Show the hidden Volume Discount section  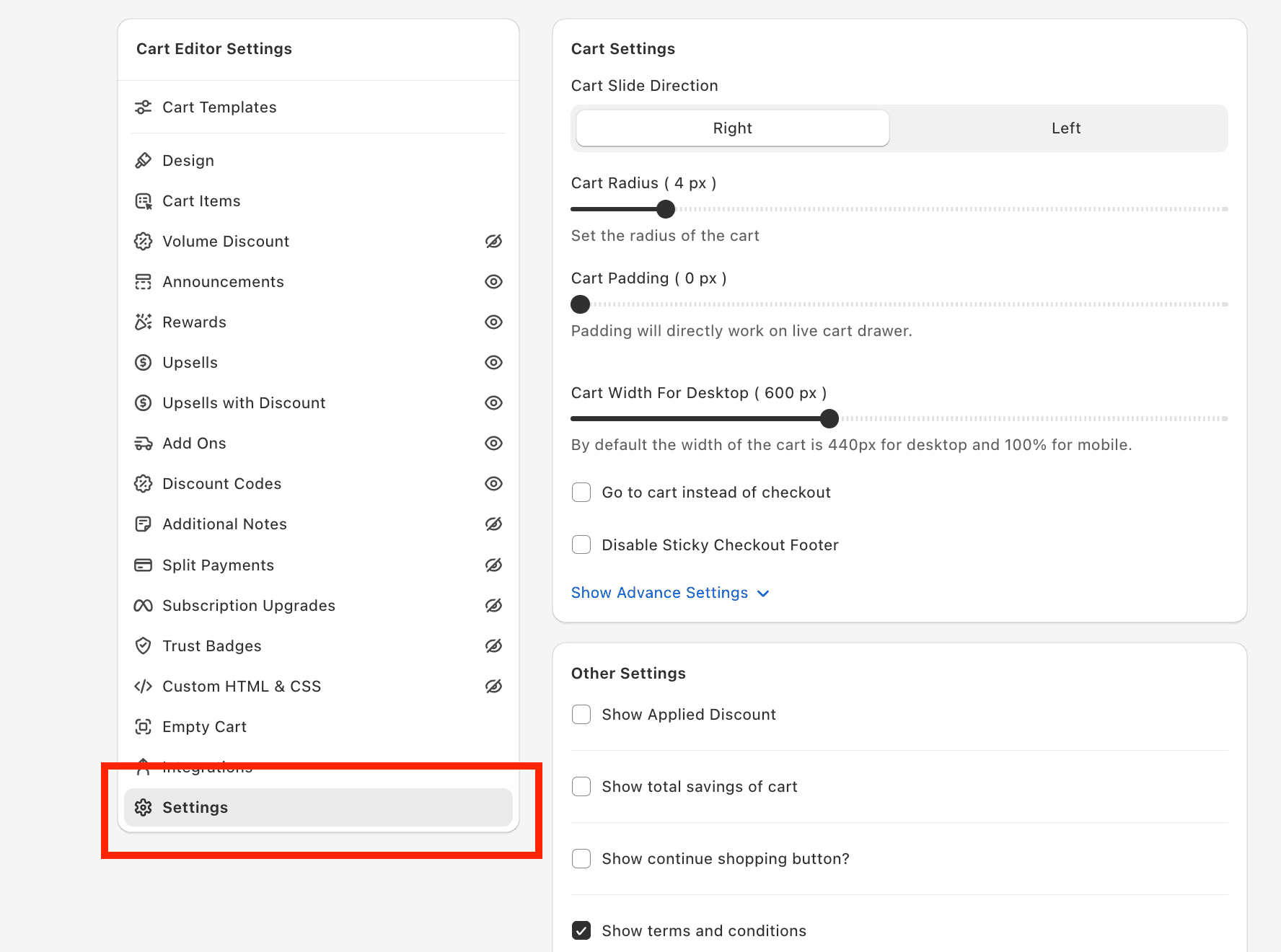[493, 242]
